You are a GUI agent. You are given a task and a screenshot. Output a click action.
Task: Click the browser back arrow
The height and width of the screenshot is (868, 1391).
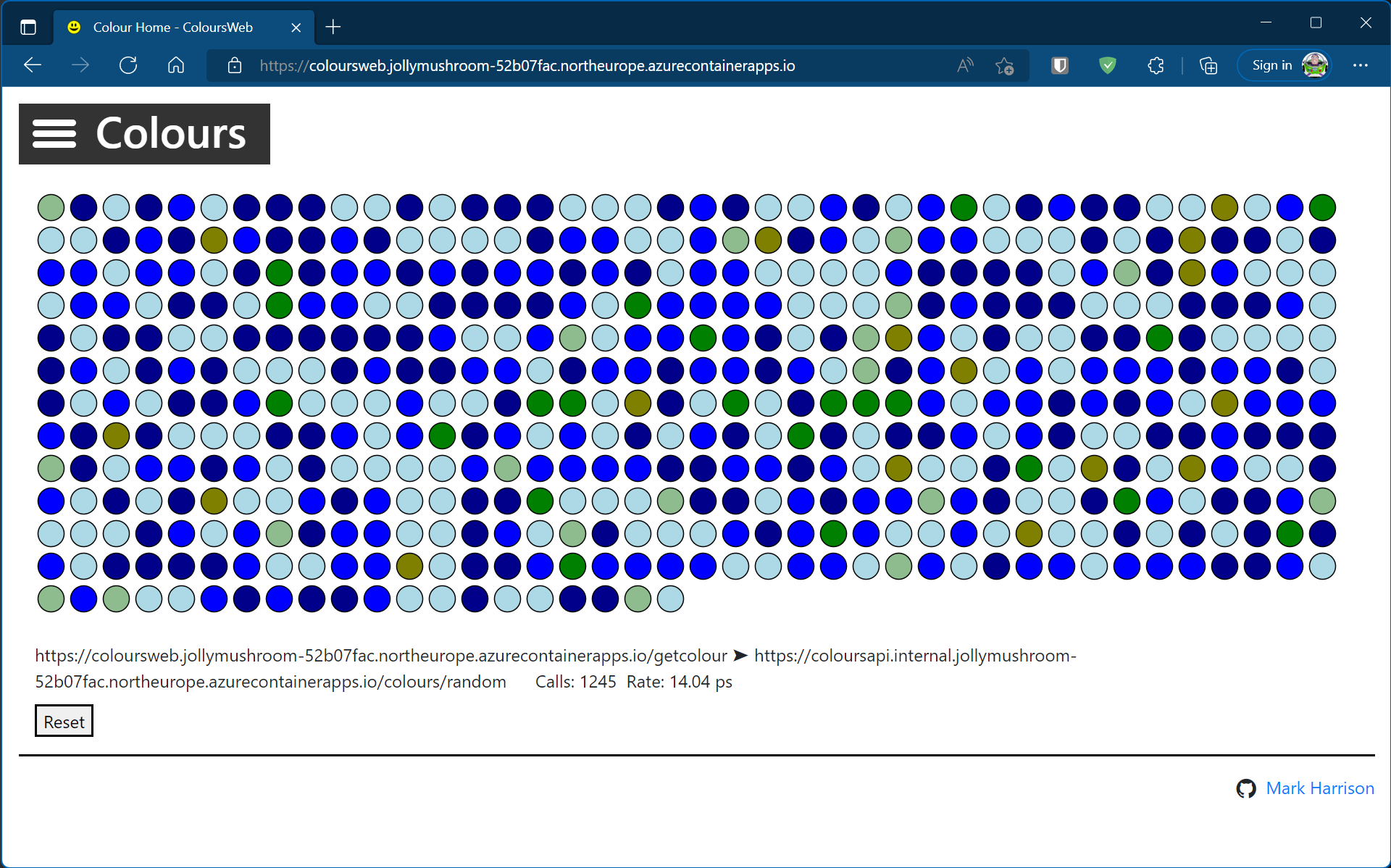tap(33, 65)
